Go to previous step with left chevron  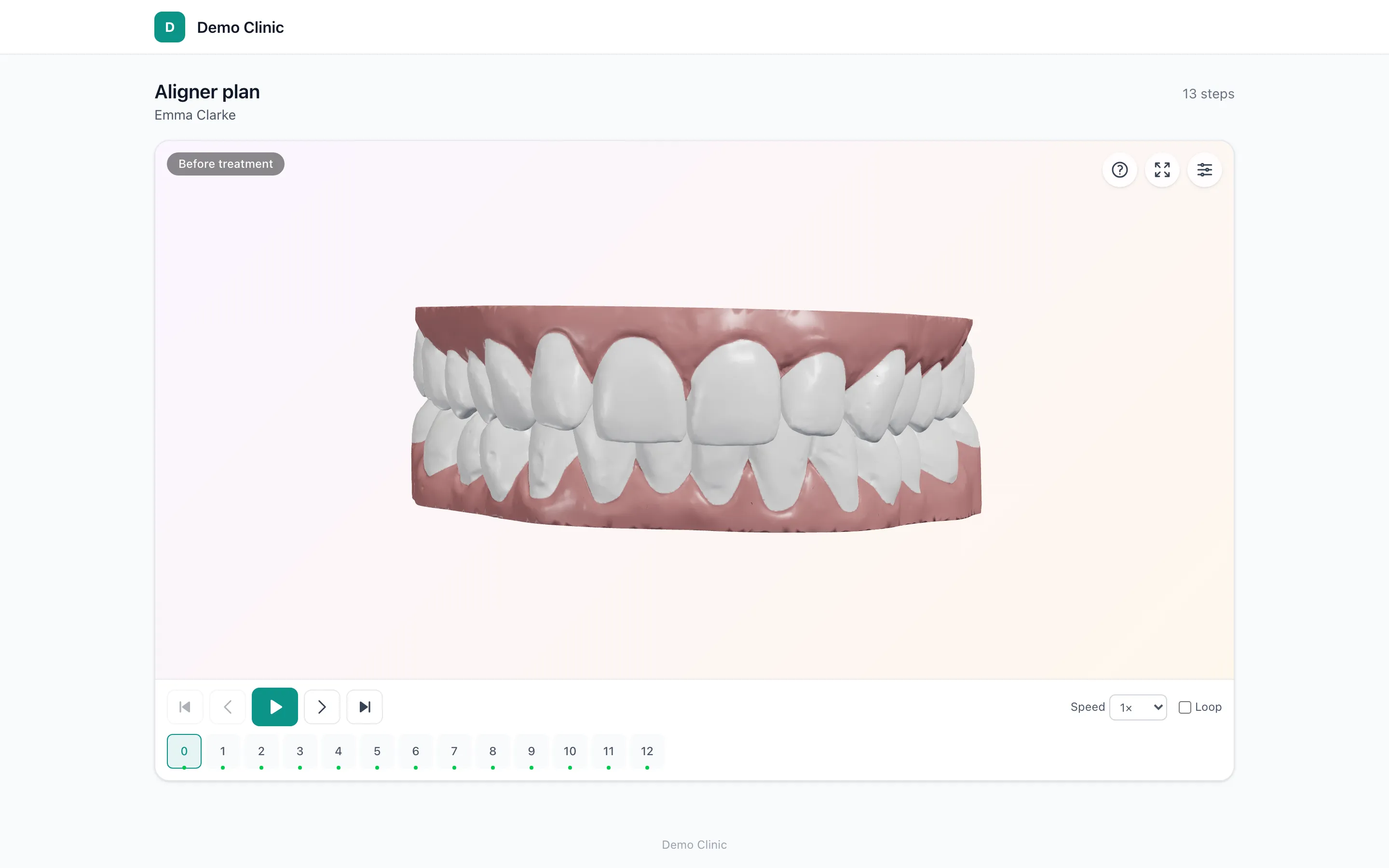point(227,706)
